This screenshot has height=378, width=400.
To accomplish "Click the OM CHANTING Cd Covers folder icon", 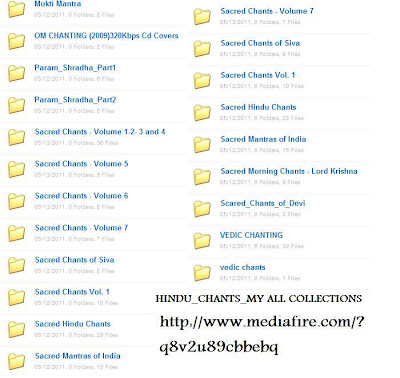I will [x=16, y=41].
